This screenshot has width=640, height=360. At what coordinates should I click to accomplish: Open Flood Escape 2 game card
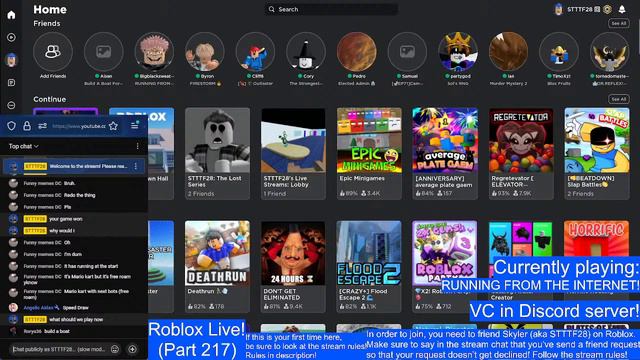[x=369, y=266]
